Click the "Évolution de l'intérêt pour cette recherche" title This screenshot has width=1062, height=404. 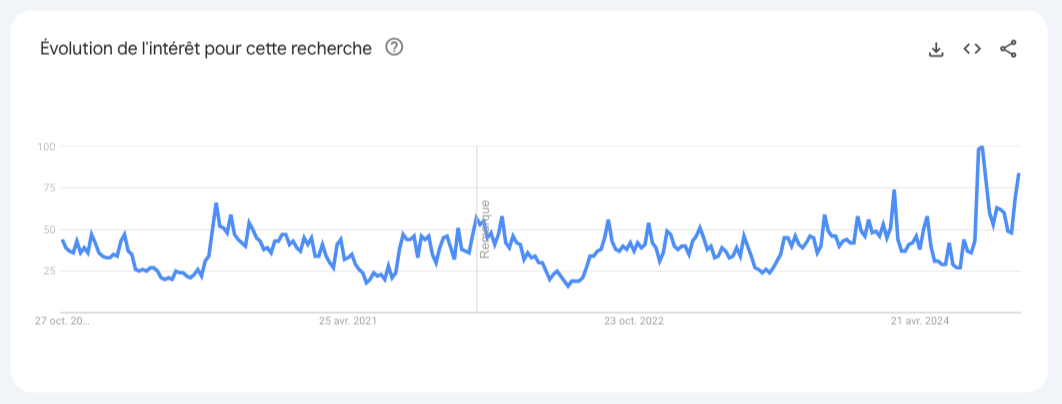206,49
